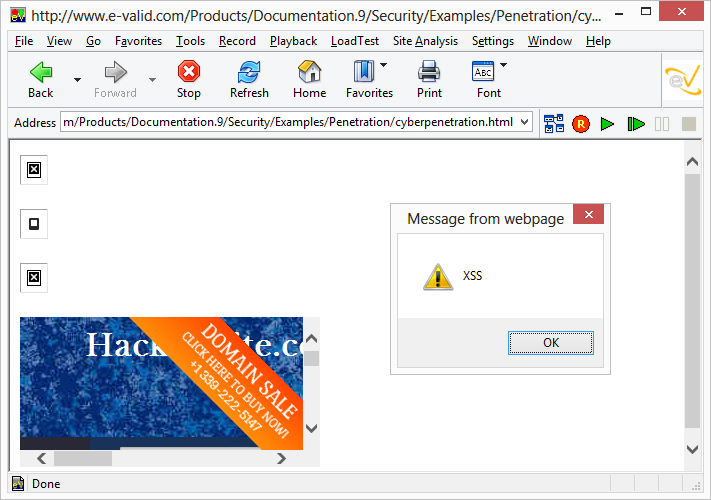Click the red Stop icon

point(189,72)
